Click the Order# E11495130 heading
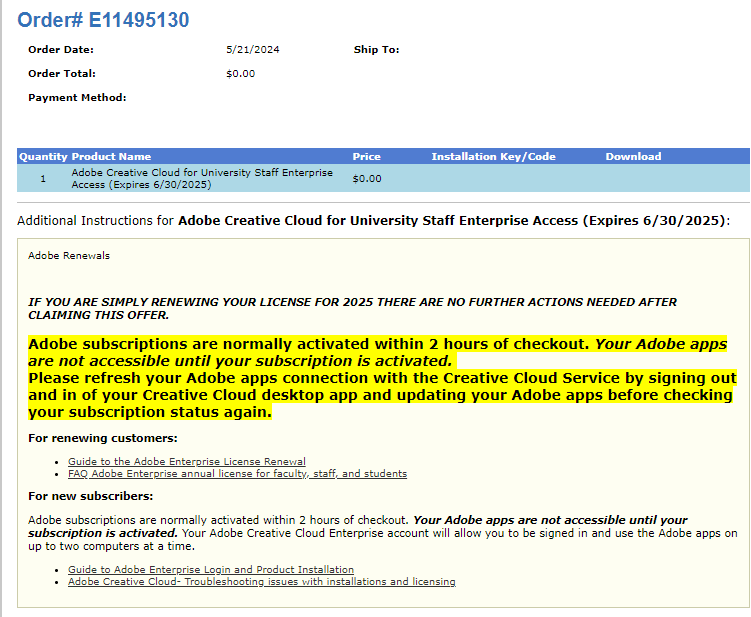 [103, 20]
